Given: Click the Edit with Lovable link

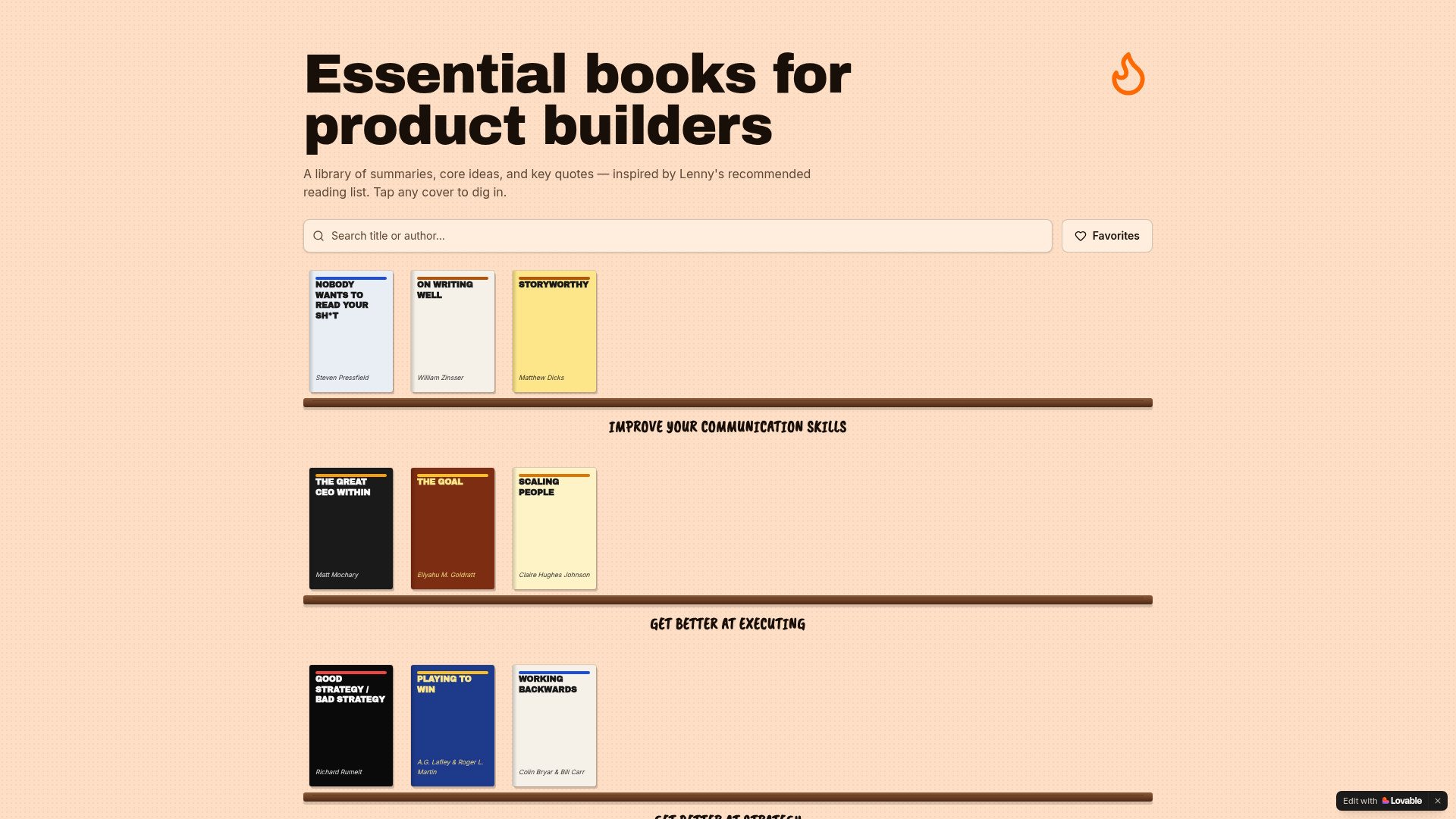Looking at the screenshot, I should 1382,801.
